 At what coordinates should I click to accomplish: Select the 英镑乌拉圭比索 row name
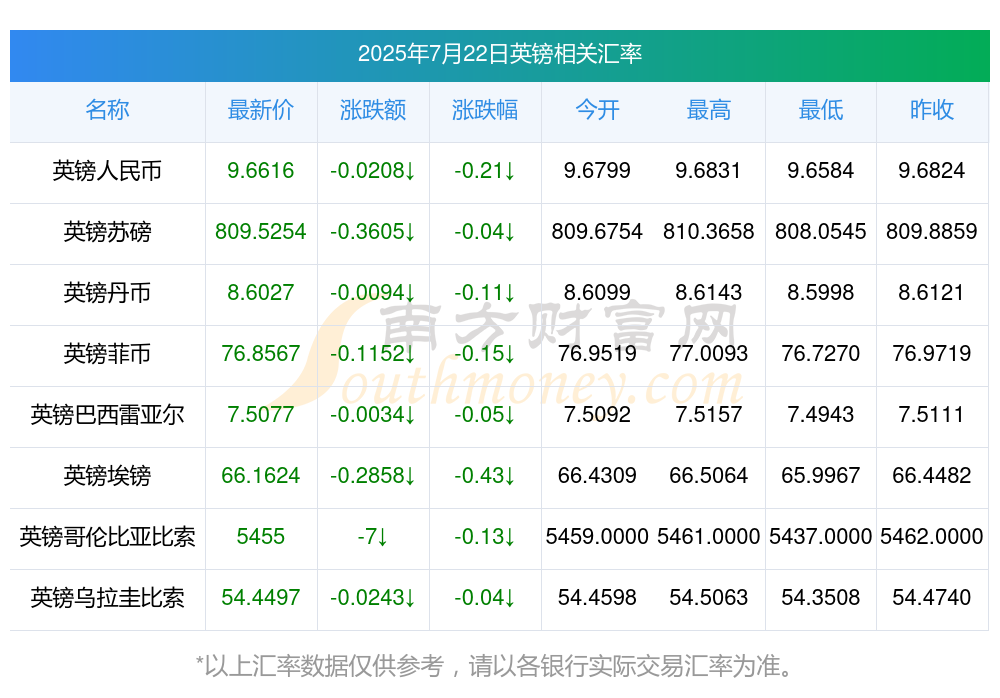coord(107,598)
